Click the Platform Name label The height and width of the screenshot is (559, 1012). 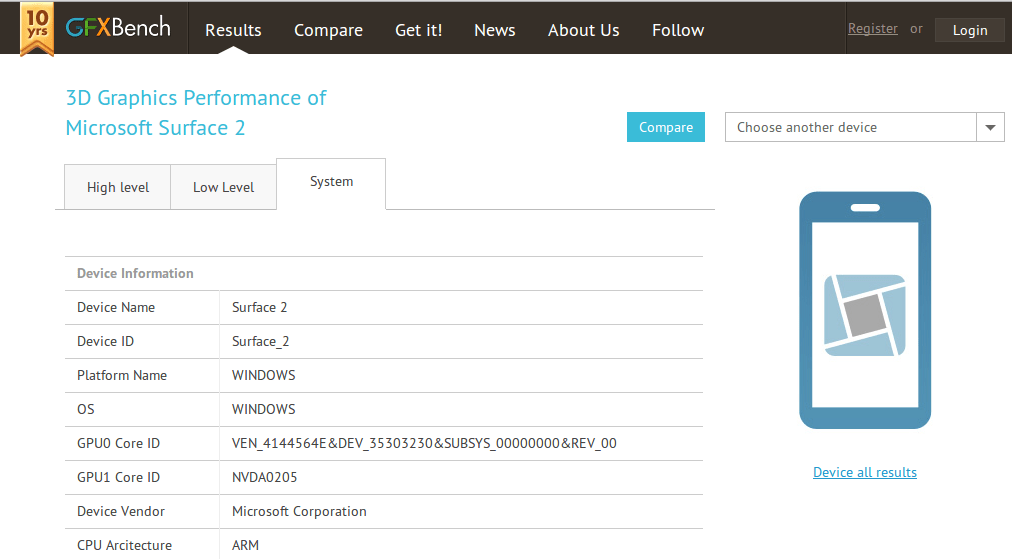click(122, 375)
